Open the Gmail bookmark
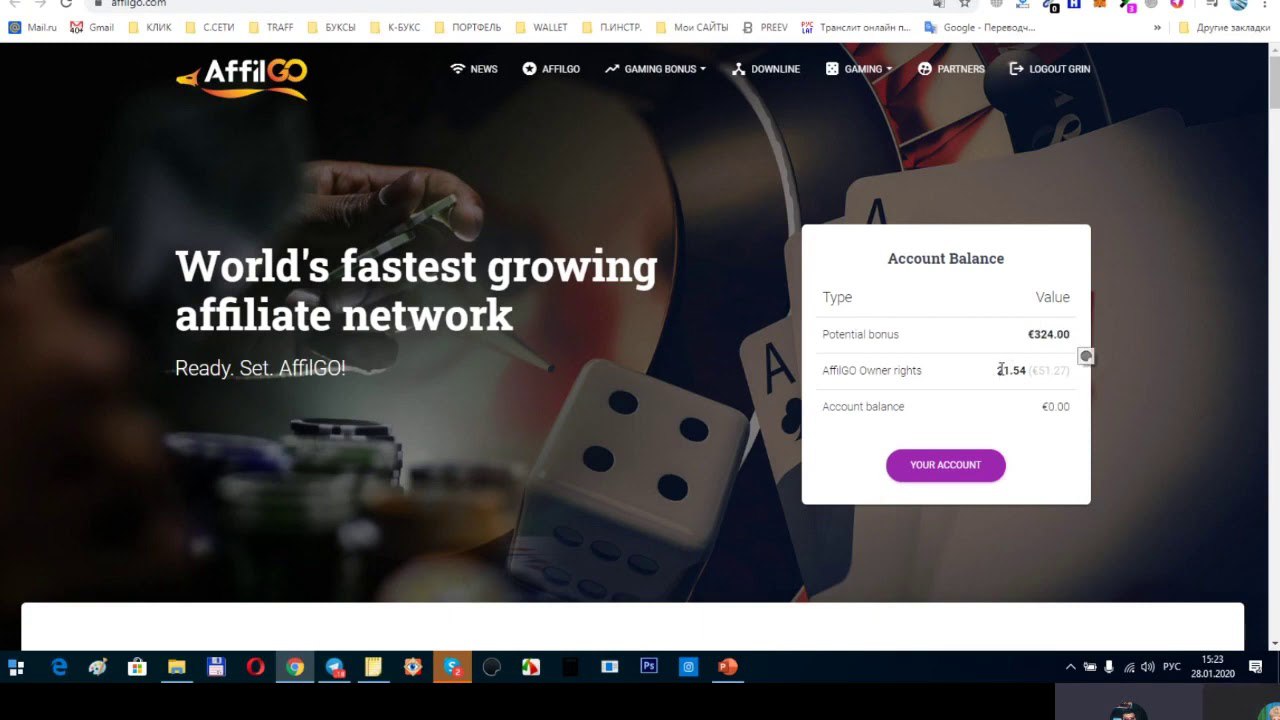 point(92,27)
